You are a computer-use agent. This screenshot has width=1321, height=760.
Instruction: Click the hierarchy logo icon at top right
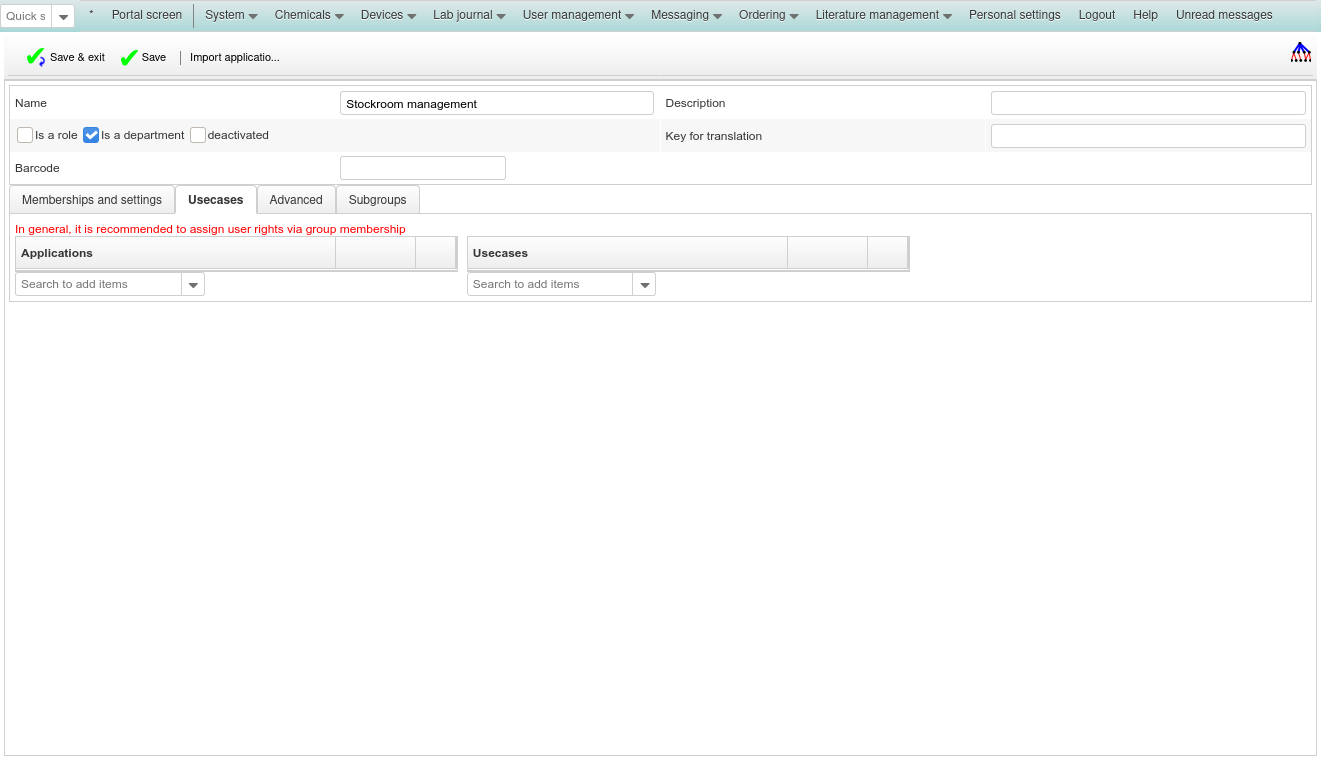(1300, 53)
